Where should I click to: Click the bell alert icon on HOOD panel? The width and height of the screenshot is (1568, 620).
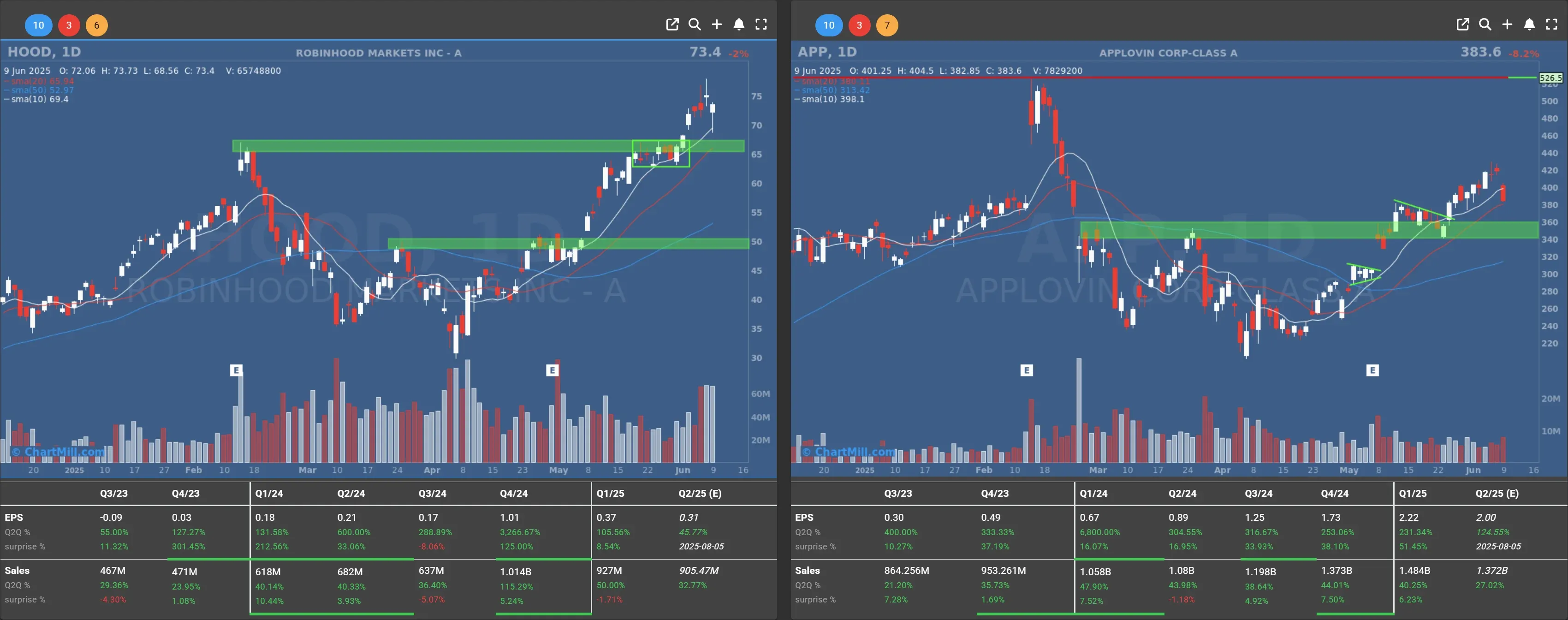pos(739,24)
